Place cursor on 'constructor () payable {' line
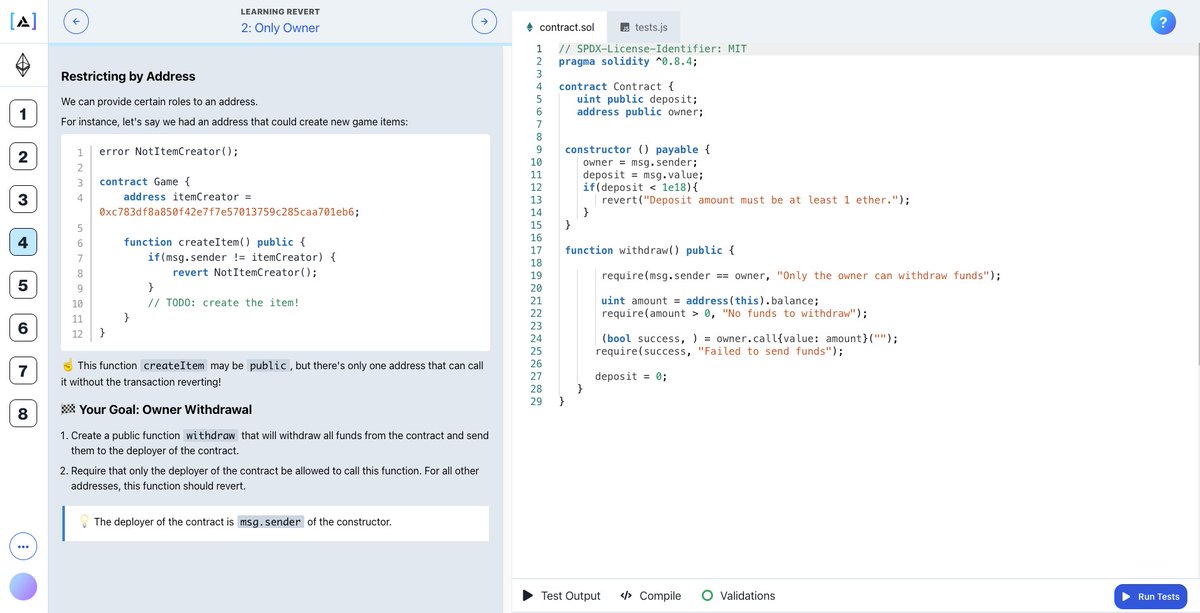Viewport: 1200px width, 613px height. click(637, 150)
